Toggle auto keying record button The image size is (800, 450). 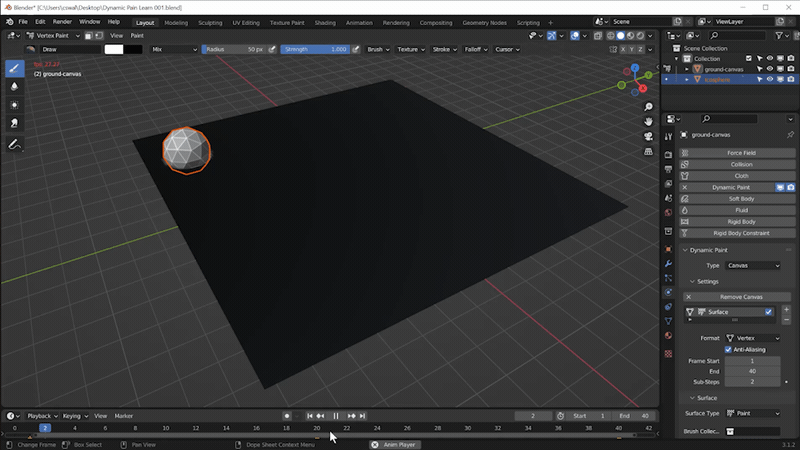point(287,416)
